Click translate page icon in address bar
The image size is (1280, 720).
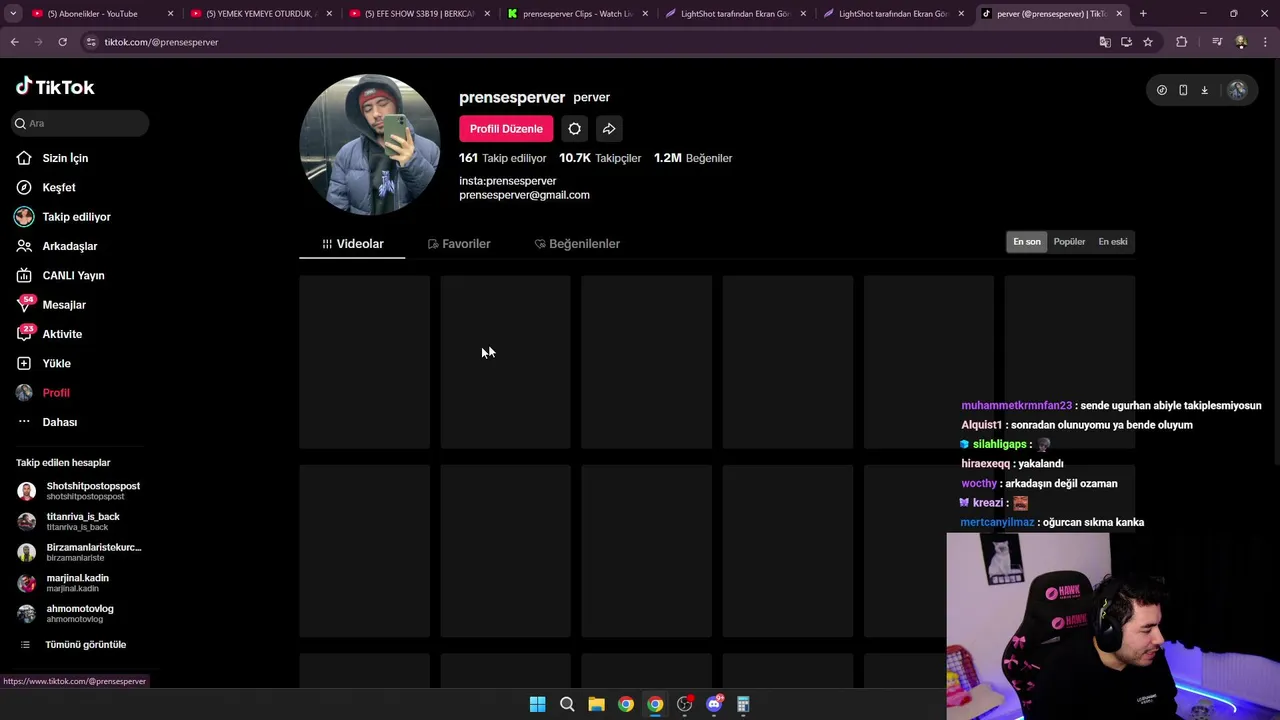1104,42
